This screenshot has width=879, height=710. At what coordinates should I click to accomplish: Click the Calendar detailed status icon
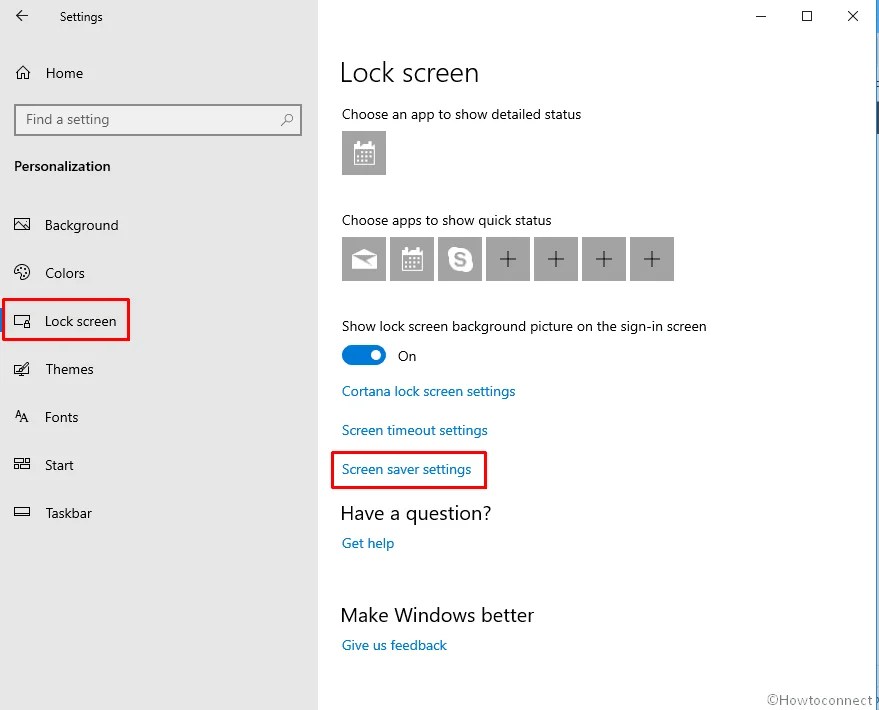pos(363,153)
